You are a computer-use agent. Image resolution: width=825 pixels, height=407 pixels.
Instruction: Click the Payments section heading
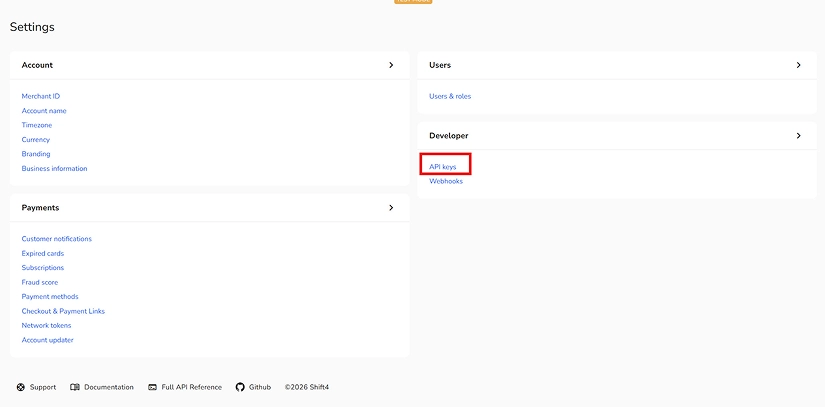pyautogui.click(x=41, y=208)
